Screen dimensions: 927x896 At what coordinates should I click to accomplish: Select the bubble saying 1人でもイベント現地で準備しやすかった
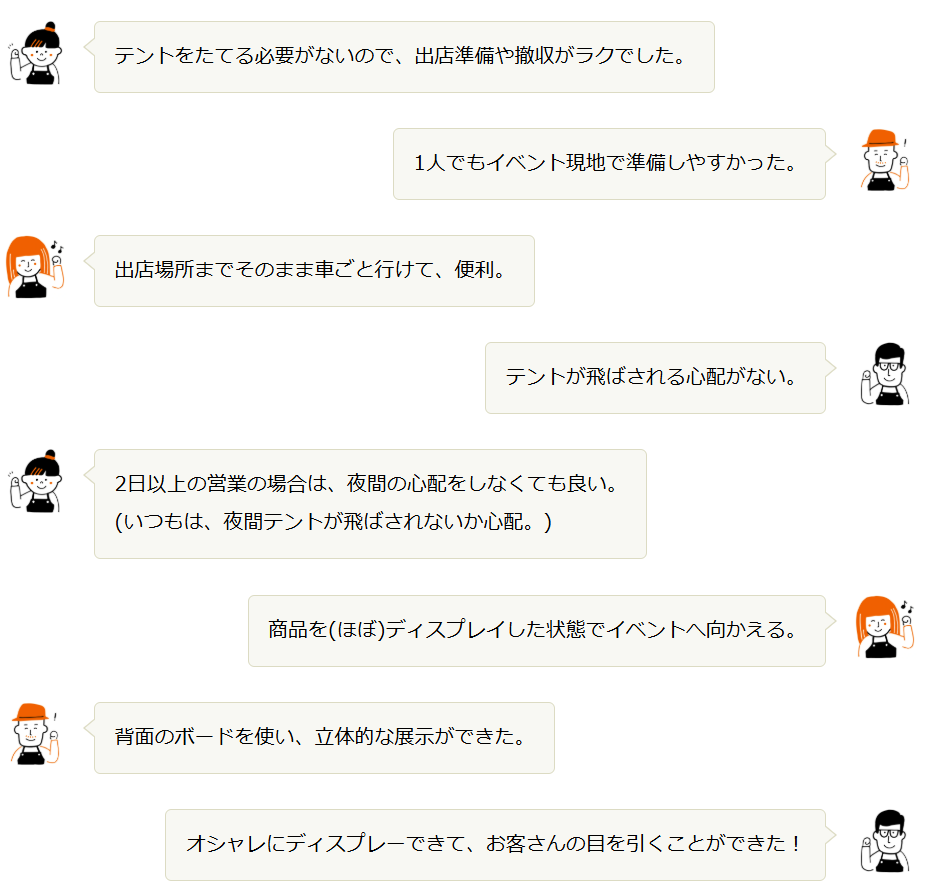(x=608, y=164)
